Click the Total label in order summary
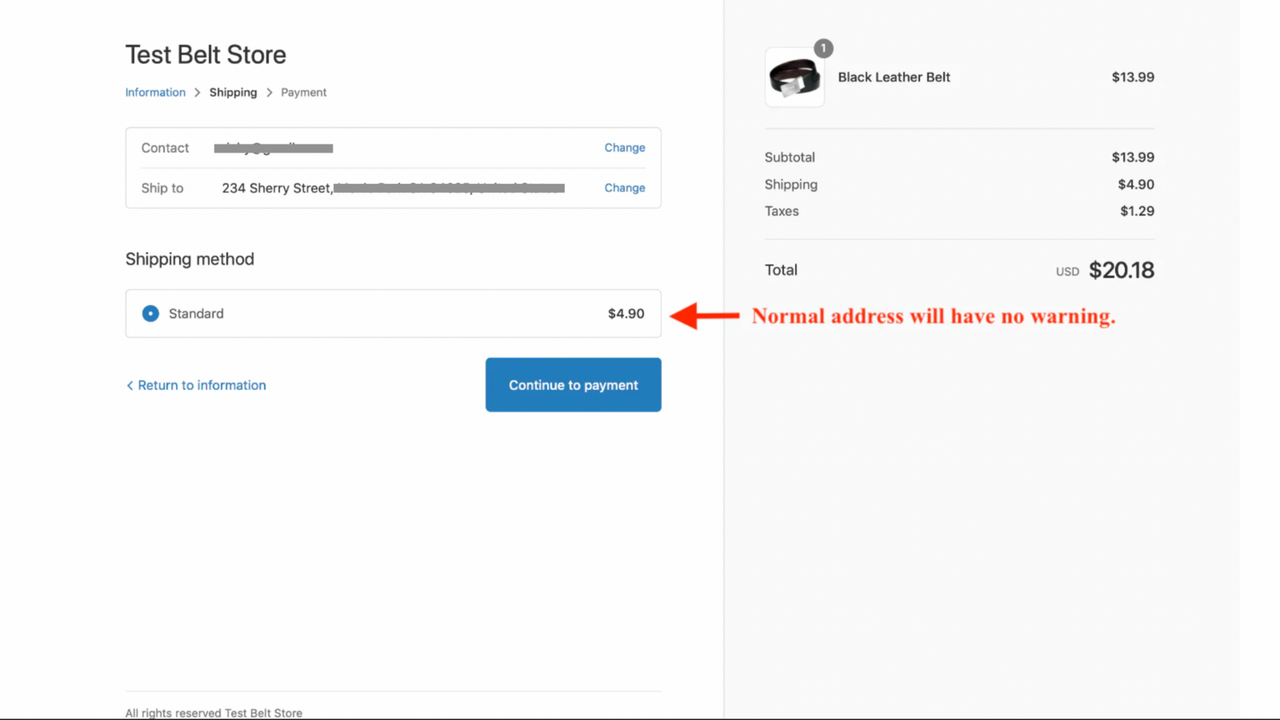Screen dimensions: 1280x720 pos(781,270)
